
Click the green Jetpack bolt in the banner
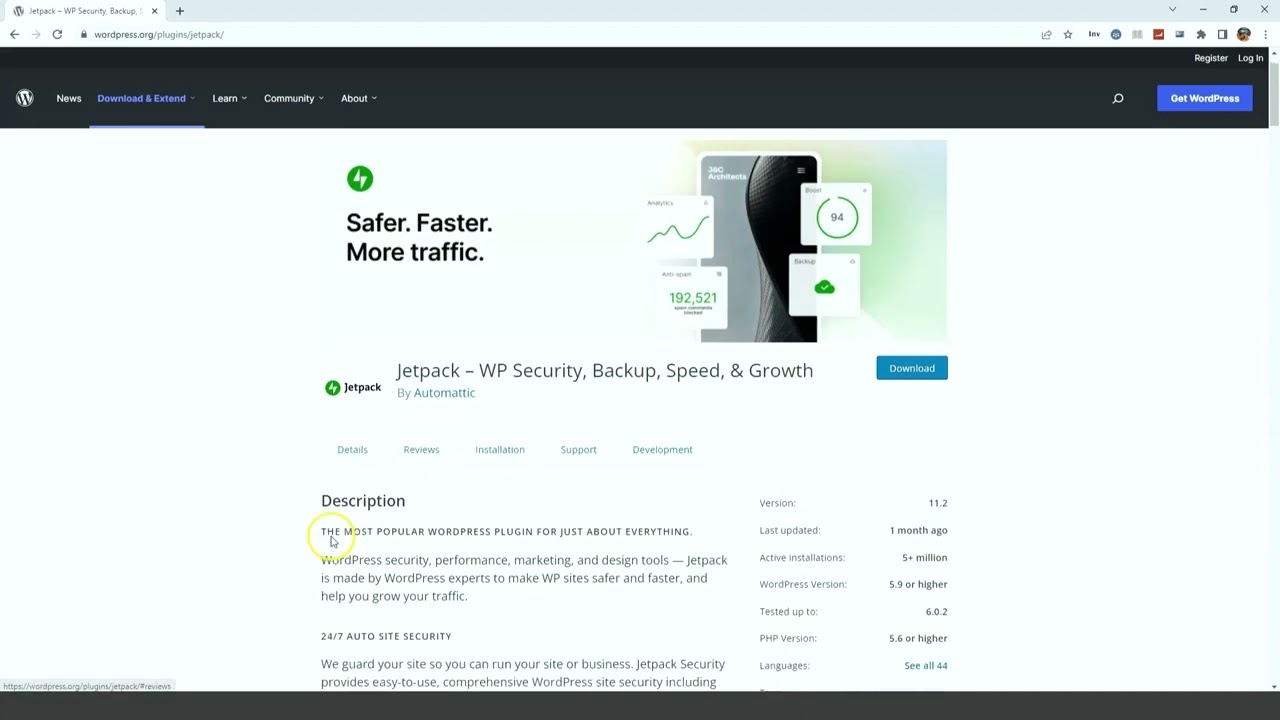point(360,179)
